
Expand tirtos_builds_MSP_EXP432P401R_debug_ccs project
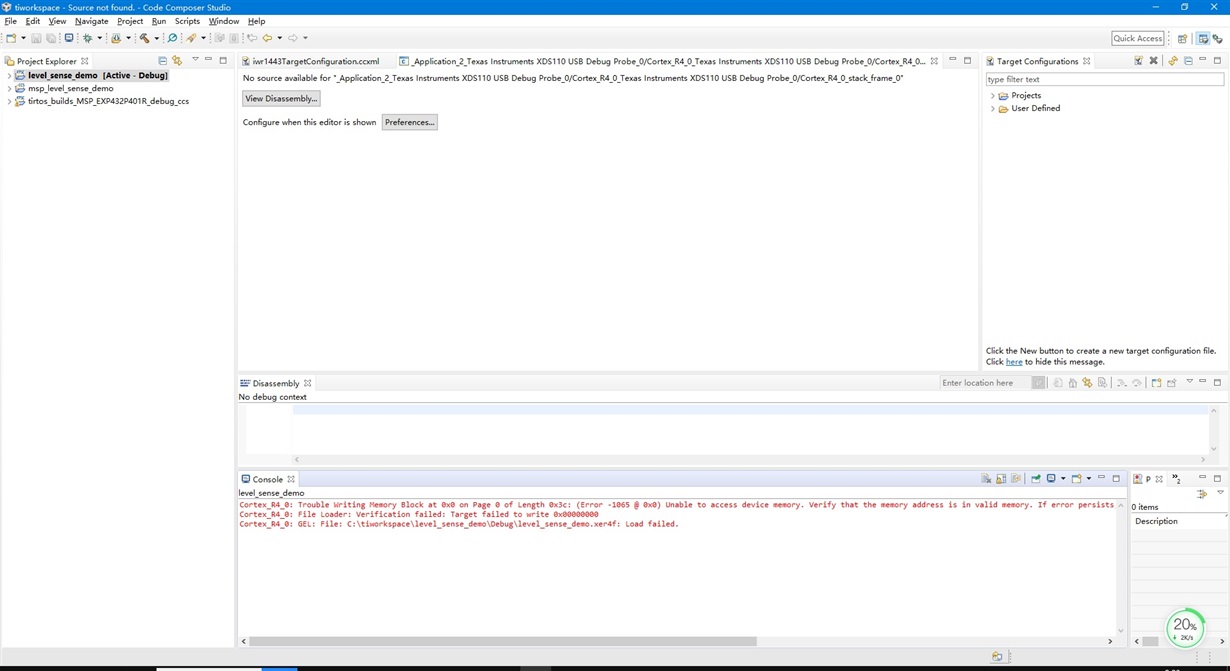pos(9,101)
